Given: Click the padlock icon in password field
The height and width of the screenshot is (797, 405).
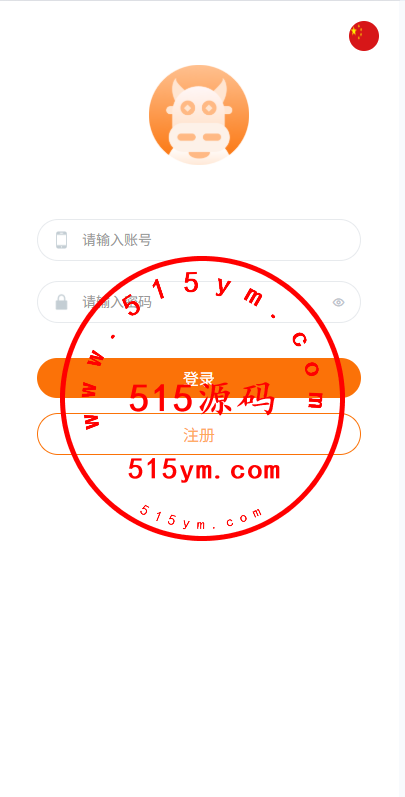Looking at the screenshot, I should point(61,302).
